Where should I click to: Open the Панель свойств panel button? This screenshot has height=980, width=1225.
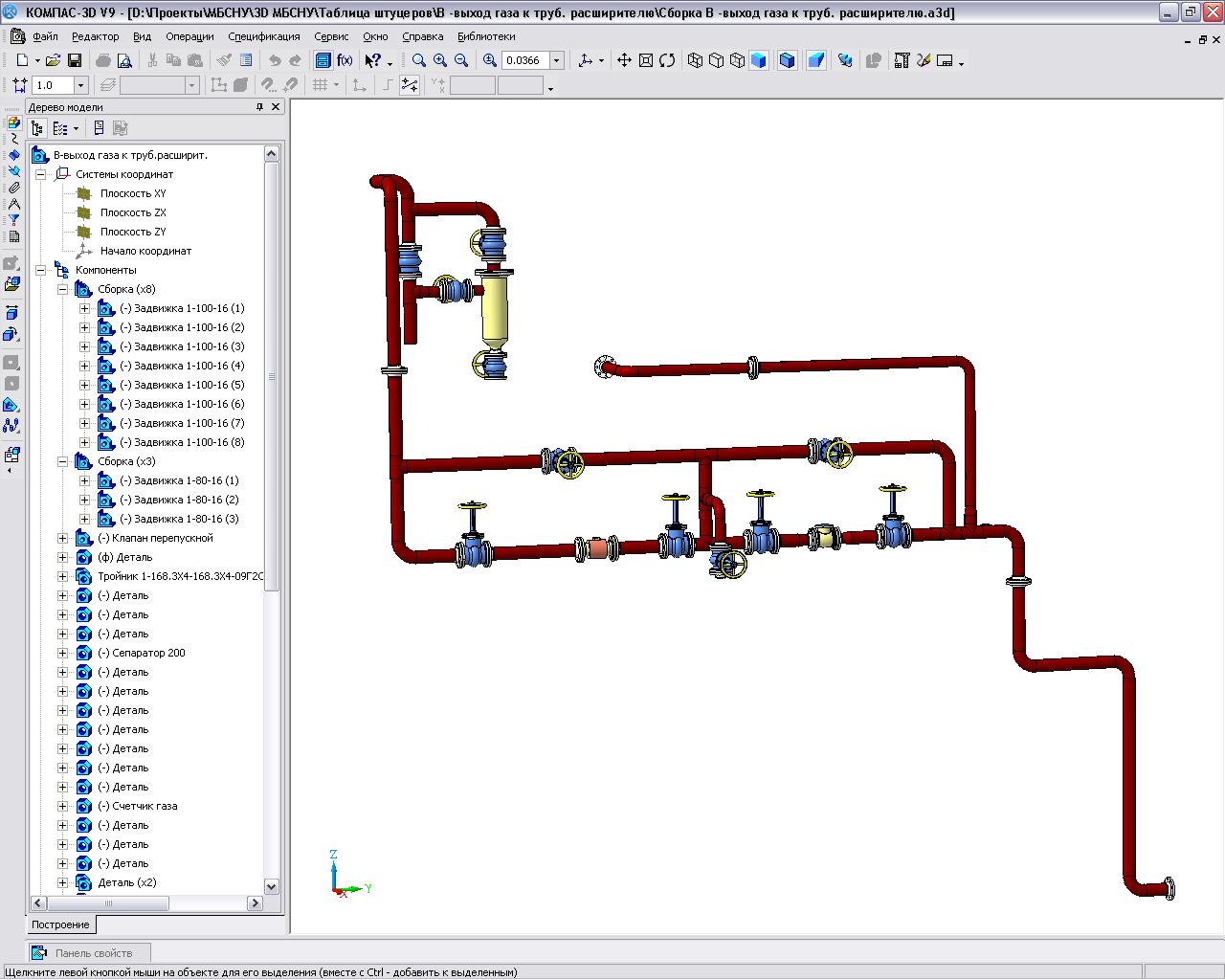92,952
